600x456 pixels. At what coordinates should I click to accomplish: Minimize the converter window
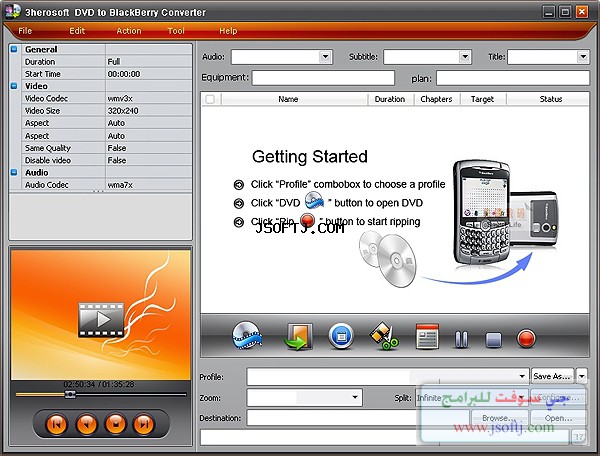tap(548, 11)
